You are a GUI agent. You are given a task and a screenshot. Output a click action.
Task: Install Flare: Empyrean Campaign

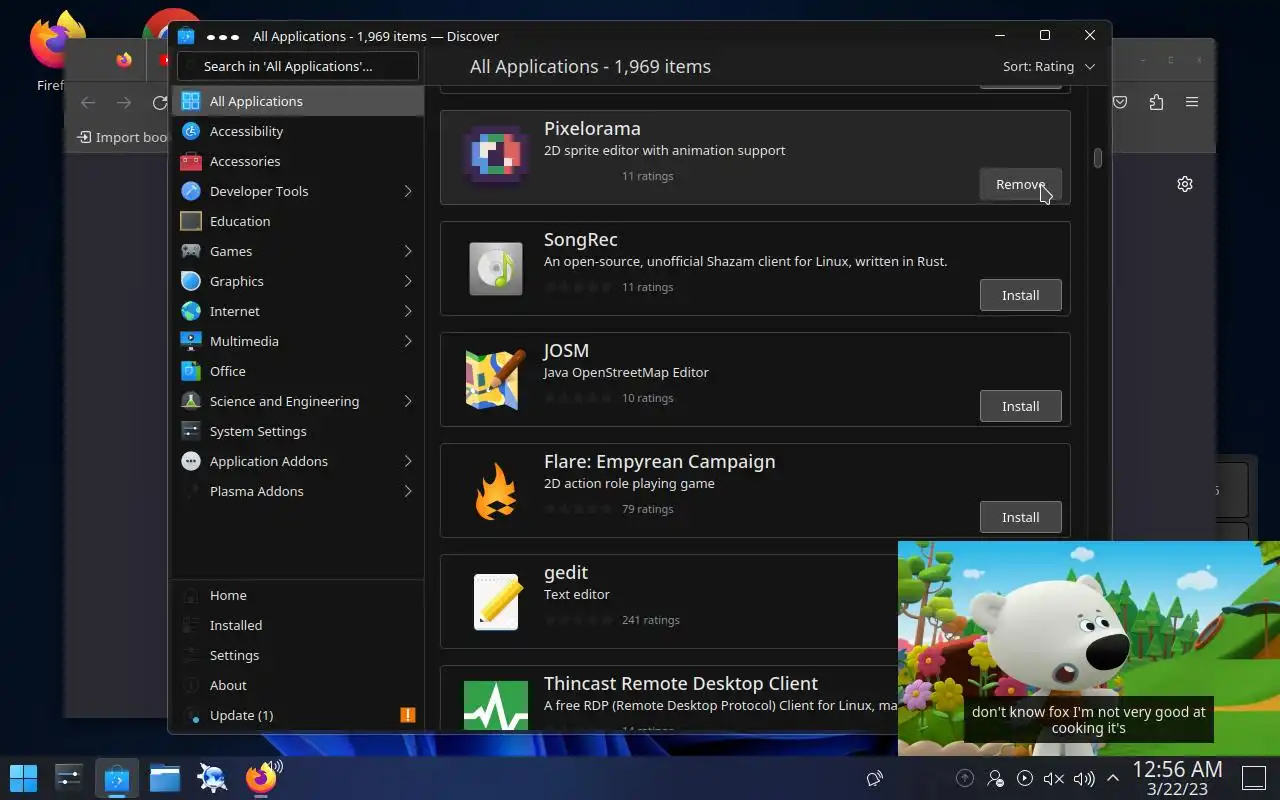tap(1020, 517)
